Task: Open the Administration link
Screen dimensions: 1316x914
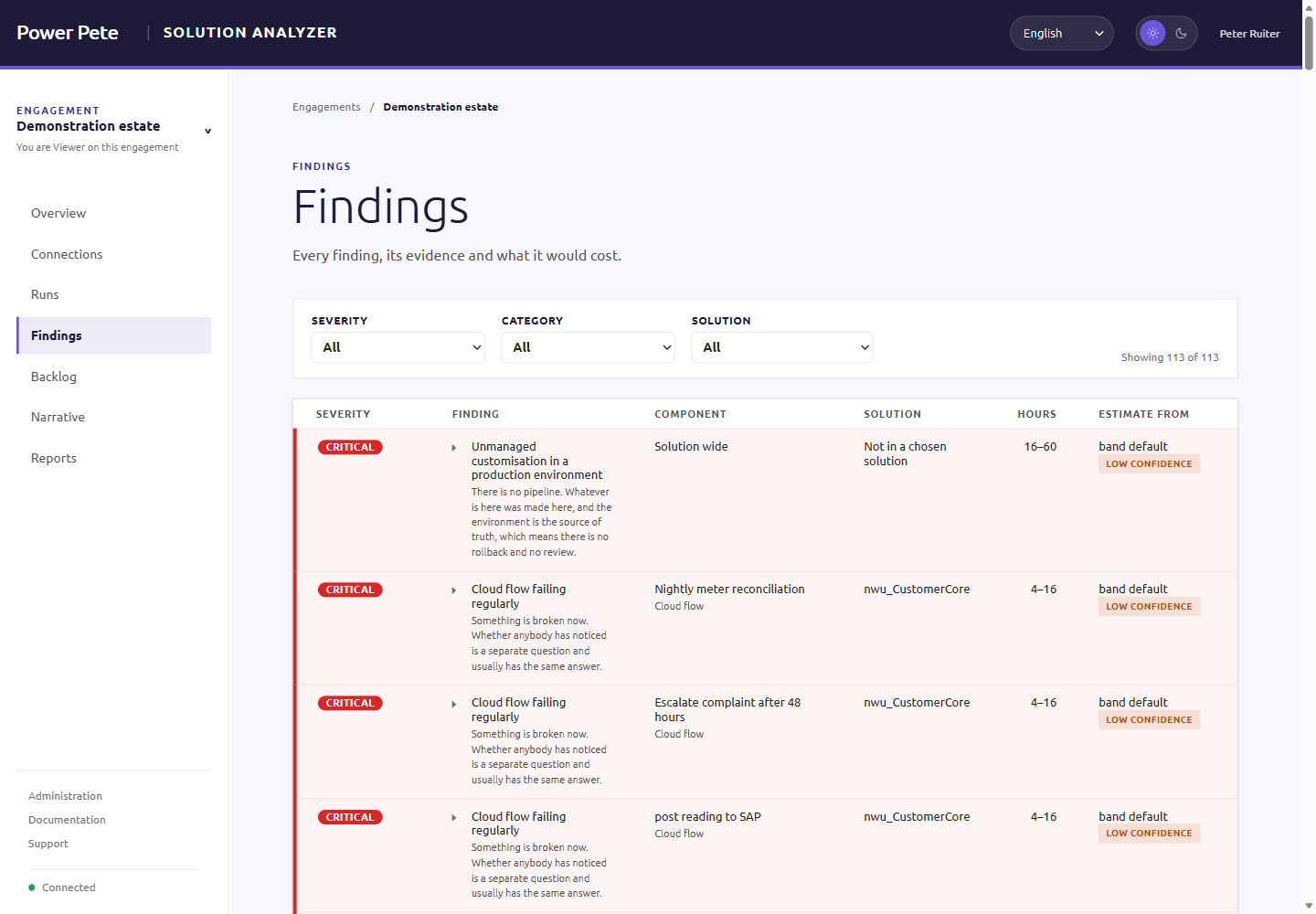Action: [65, 796]
